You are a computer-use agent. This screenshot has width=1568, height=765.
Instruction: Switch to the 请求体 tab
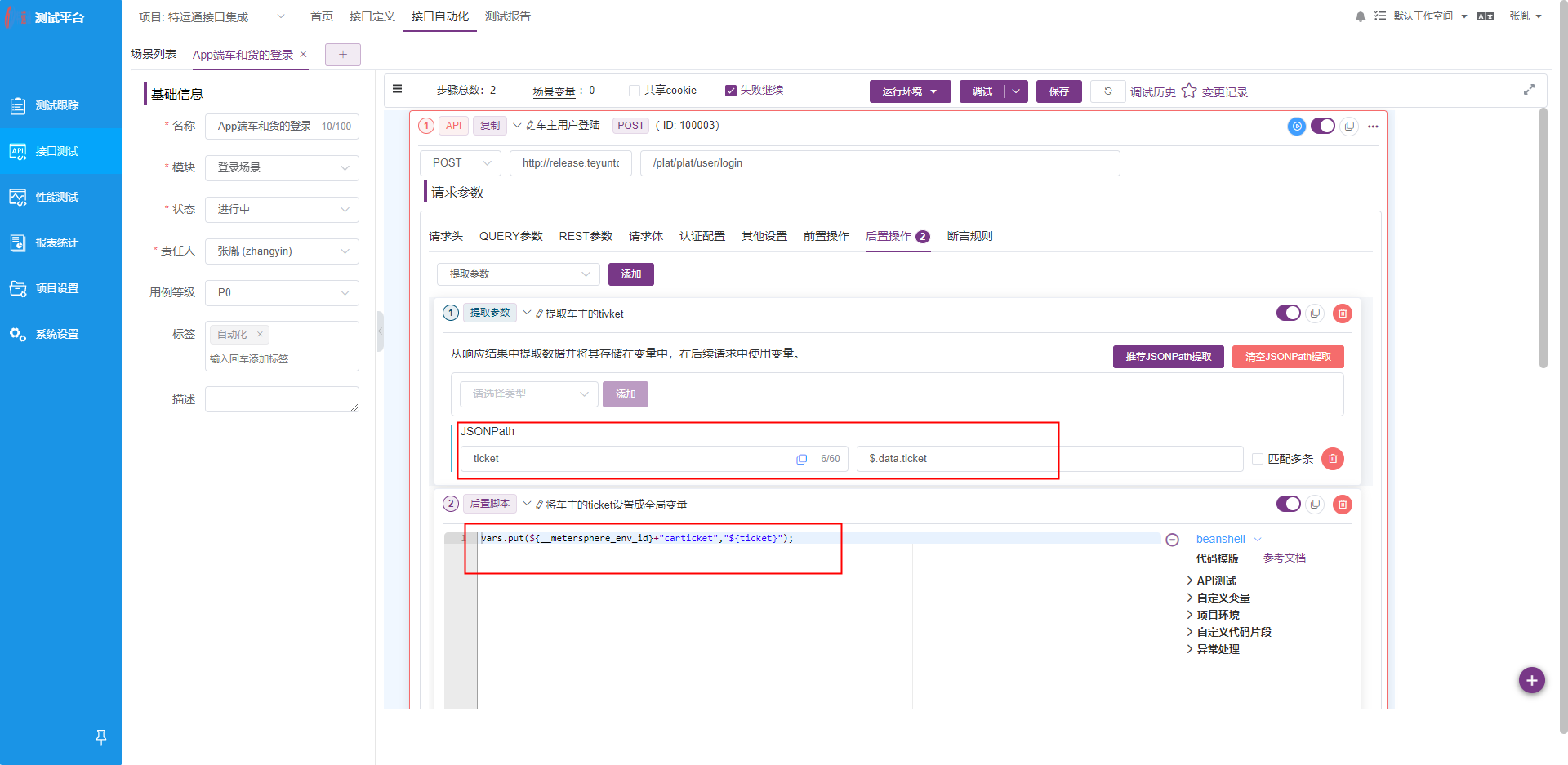(646, 236)
